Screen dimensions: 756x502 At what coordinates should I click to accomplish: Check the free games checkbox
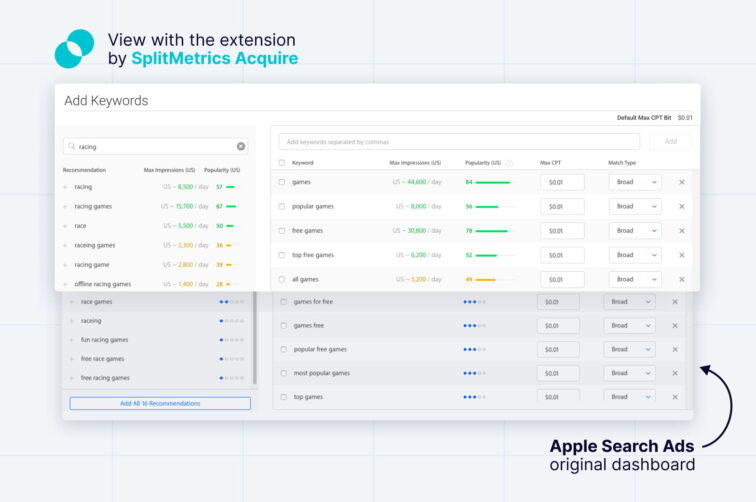coord(282,231)
